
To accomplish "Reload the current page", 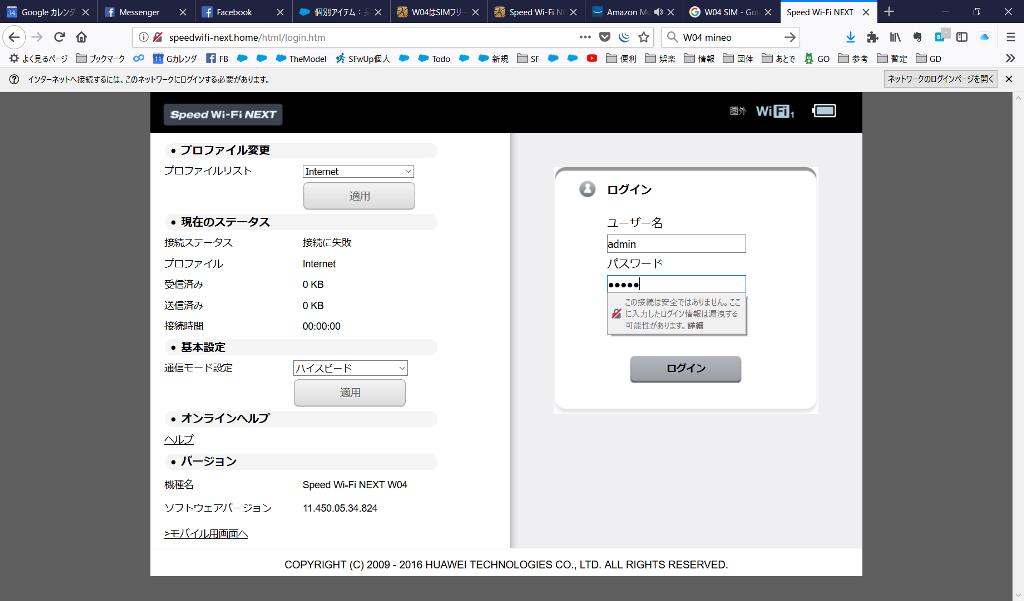I will (59, 37).
